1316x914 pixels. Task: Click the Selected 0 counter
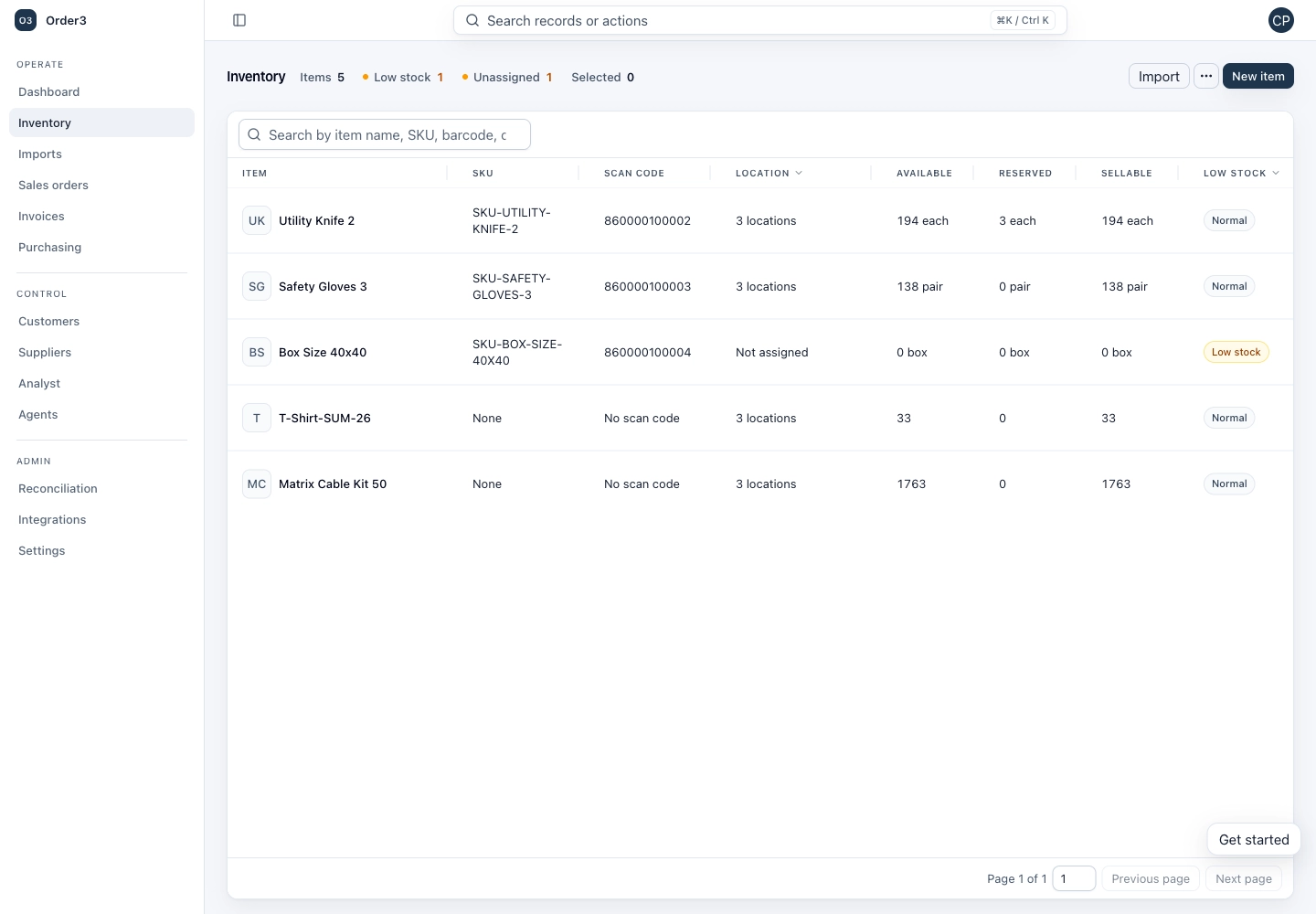point(602,77)
